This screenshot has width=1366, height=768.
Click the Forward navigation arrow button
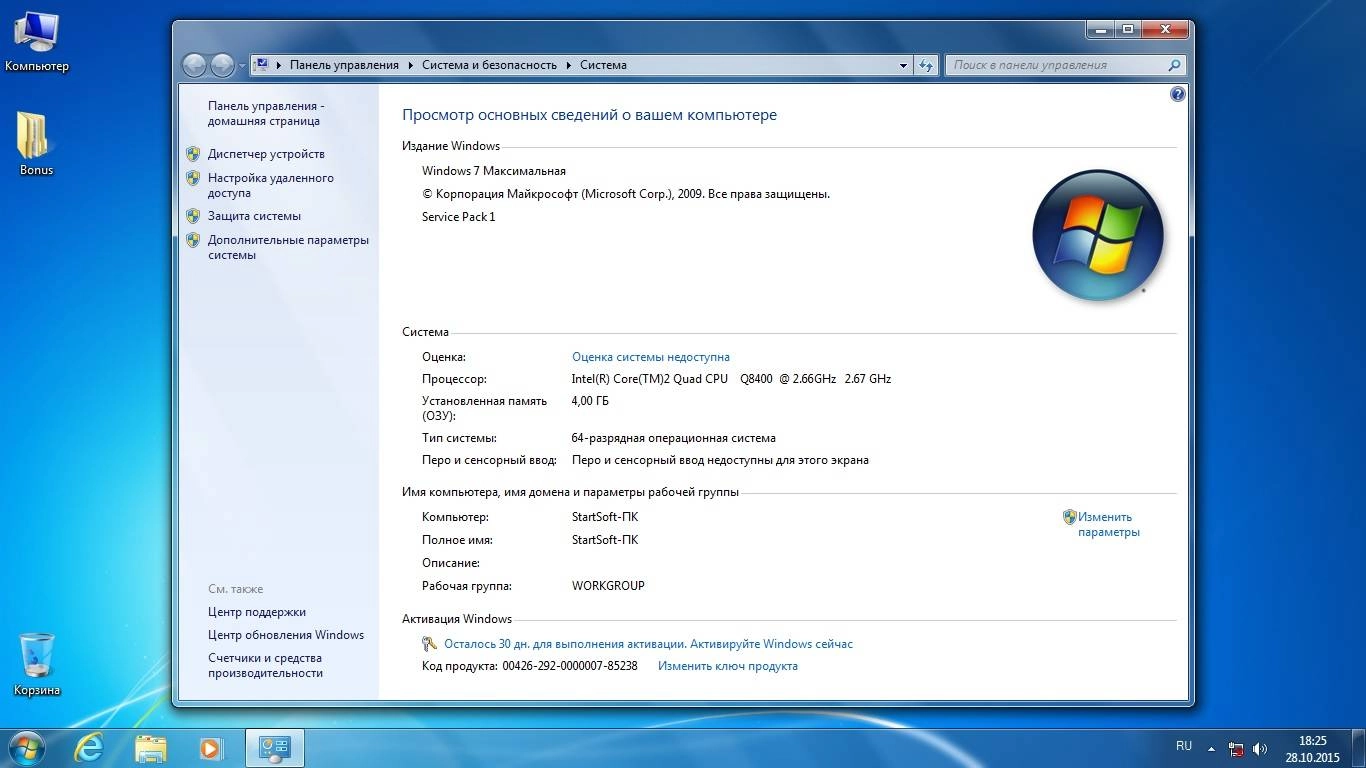(222, 65)
